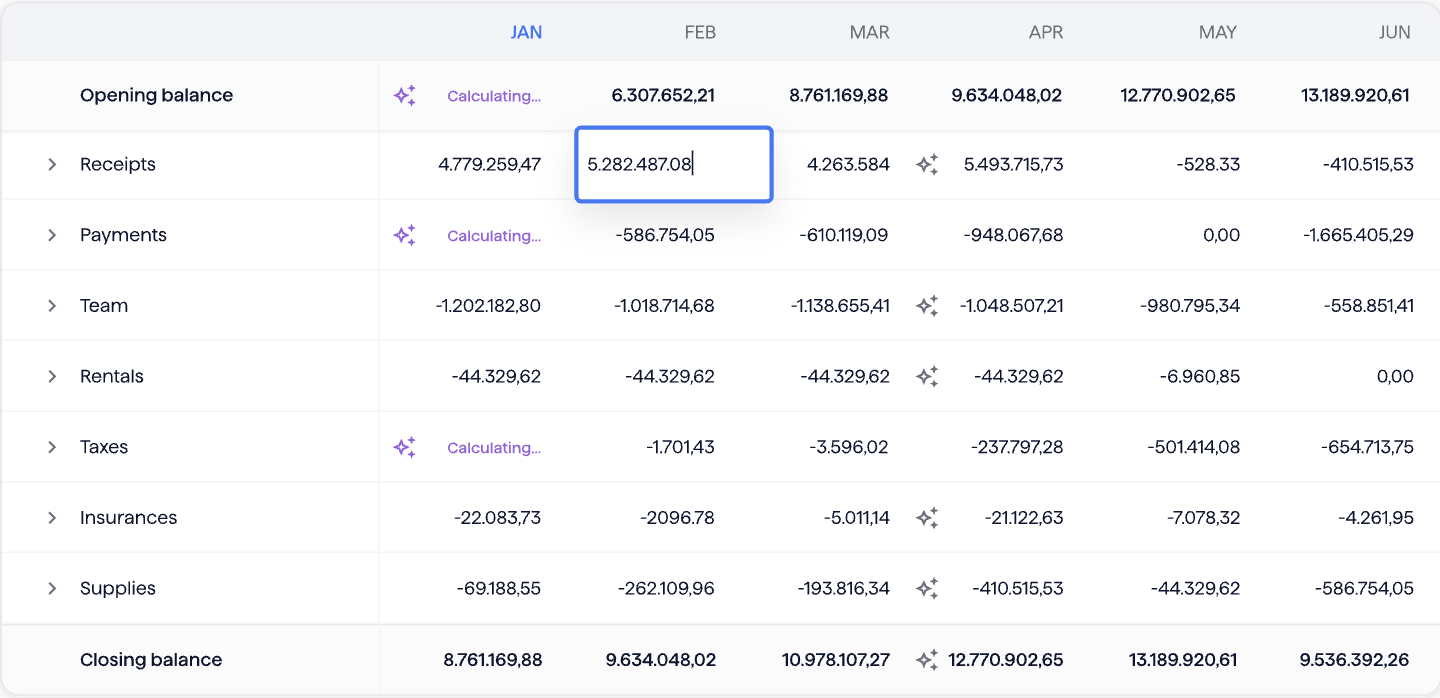Expand the Payments row
Screen dimensions: 1440x698
click(x=52, y=236)
